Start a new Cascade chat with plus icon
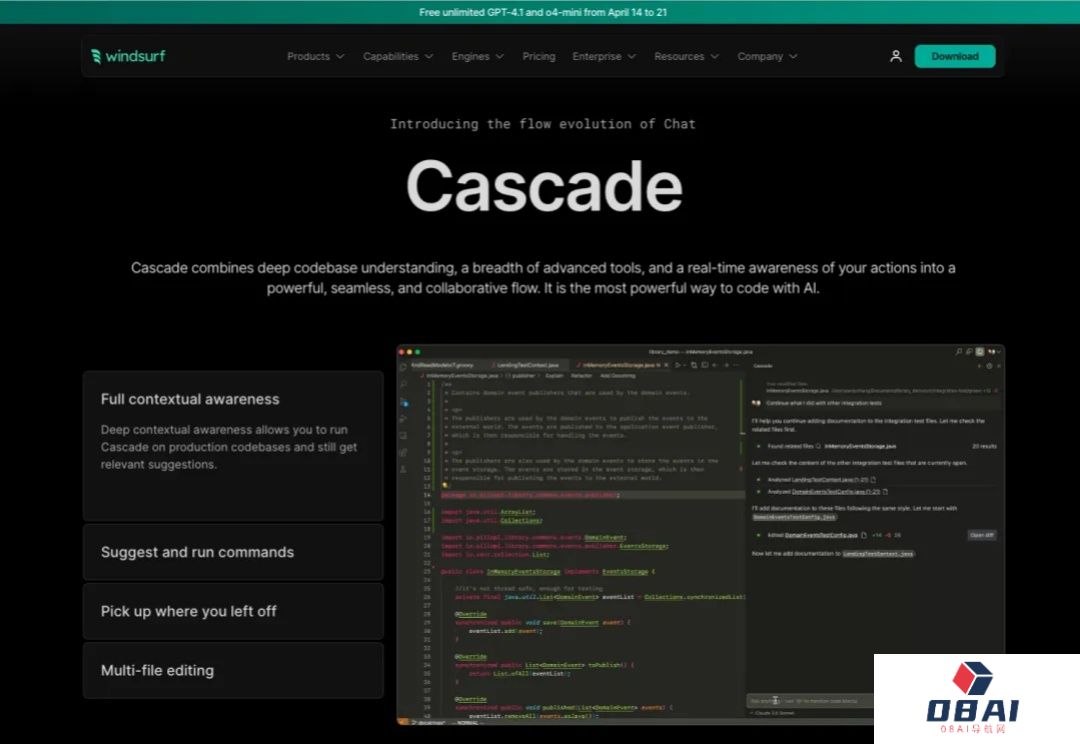 point(979,366)
